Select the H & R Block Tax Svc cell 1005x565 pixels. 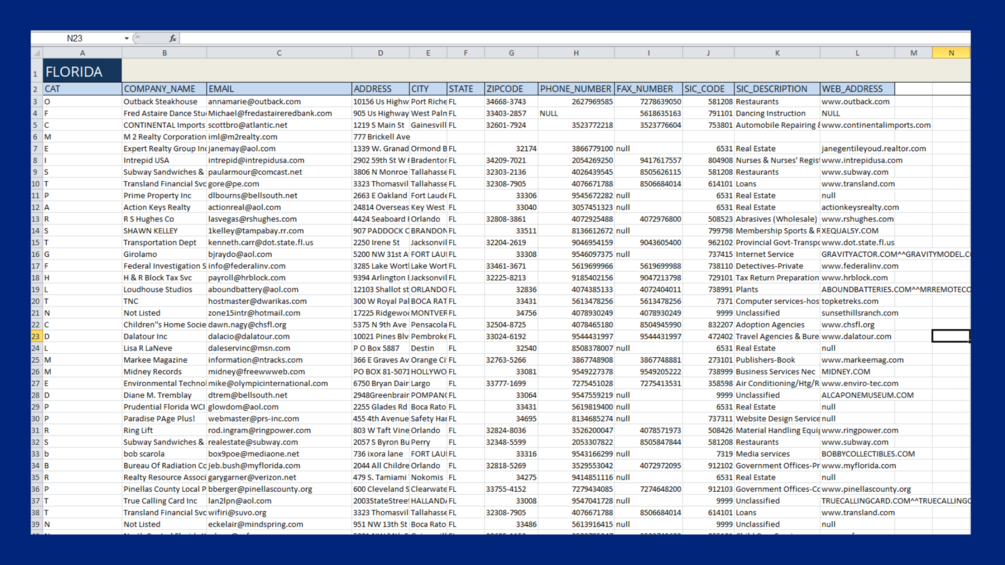tap(164, 277)
